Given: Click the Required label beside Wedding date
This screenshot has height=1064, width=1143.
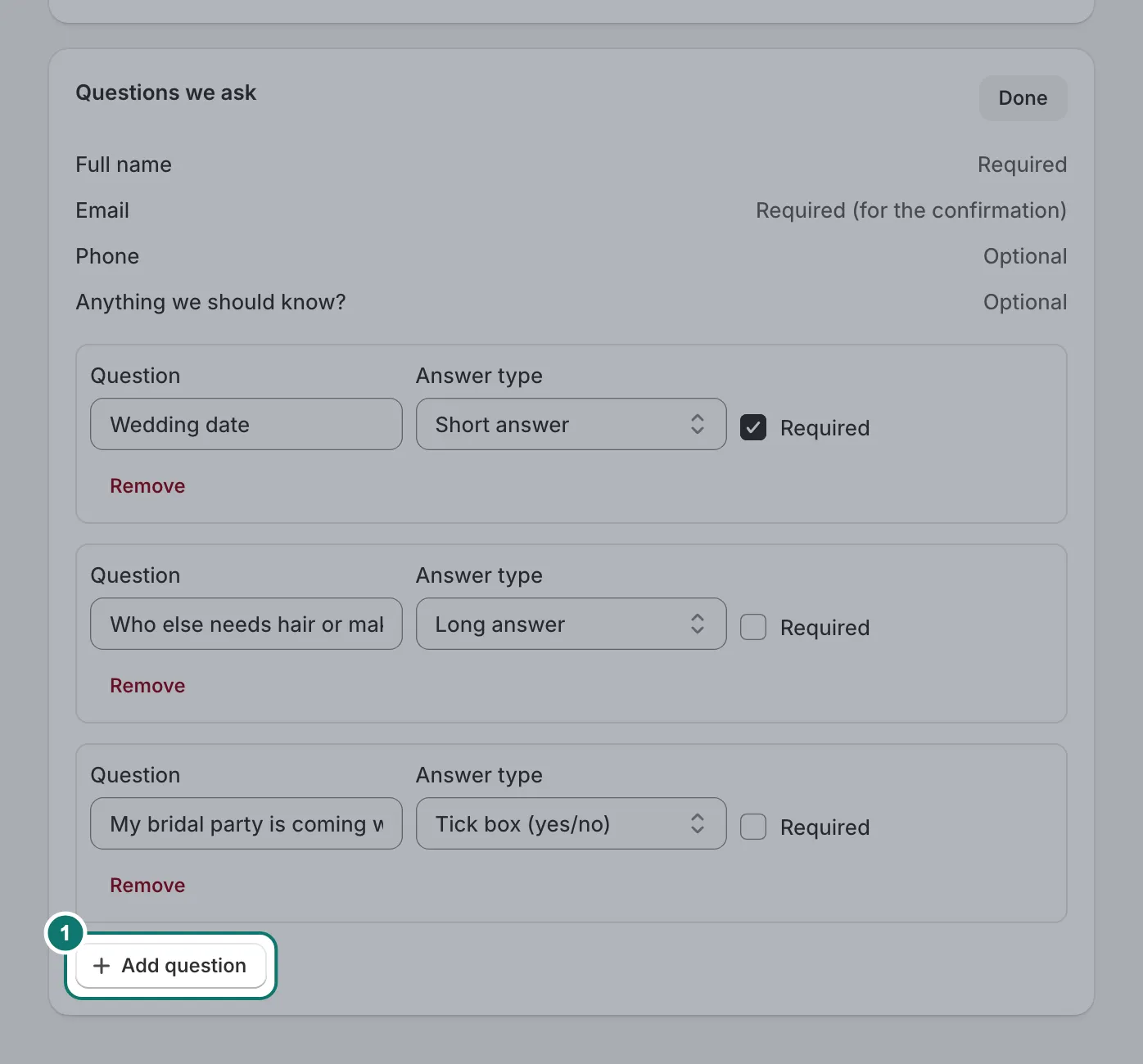Looking at the screenshot, I should (824, 428).
